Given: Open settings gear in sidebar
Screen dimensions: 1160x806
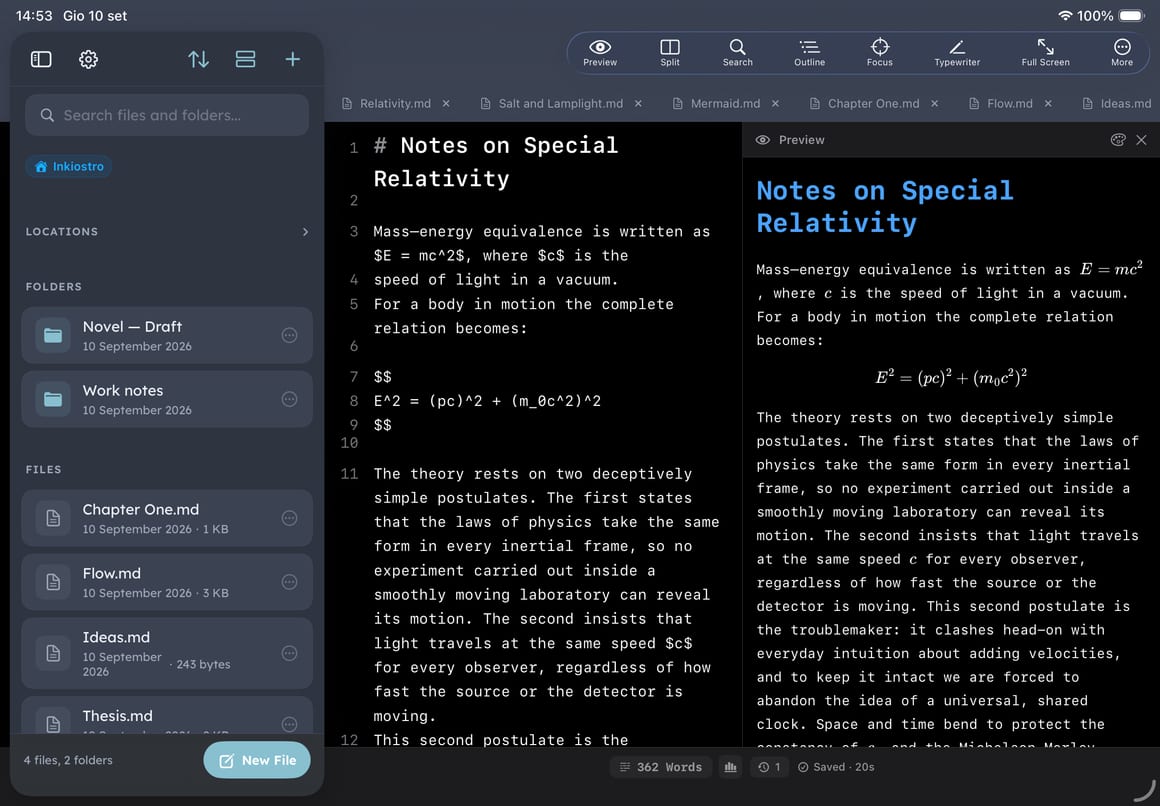Looking at the screenshot, I should (88, 59).
